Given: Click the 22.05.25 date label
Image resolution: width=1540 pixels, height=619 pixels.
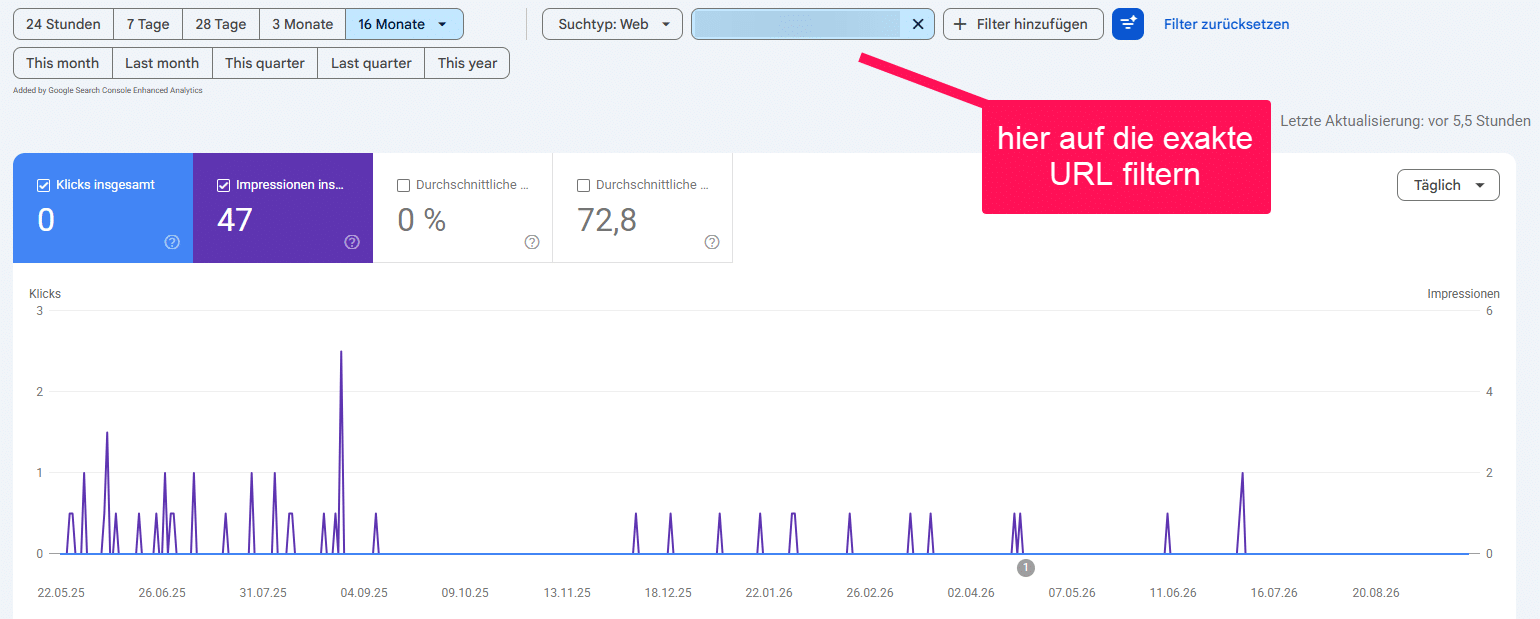Looking at the screenshot, I should point(61,593).
